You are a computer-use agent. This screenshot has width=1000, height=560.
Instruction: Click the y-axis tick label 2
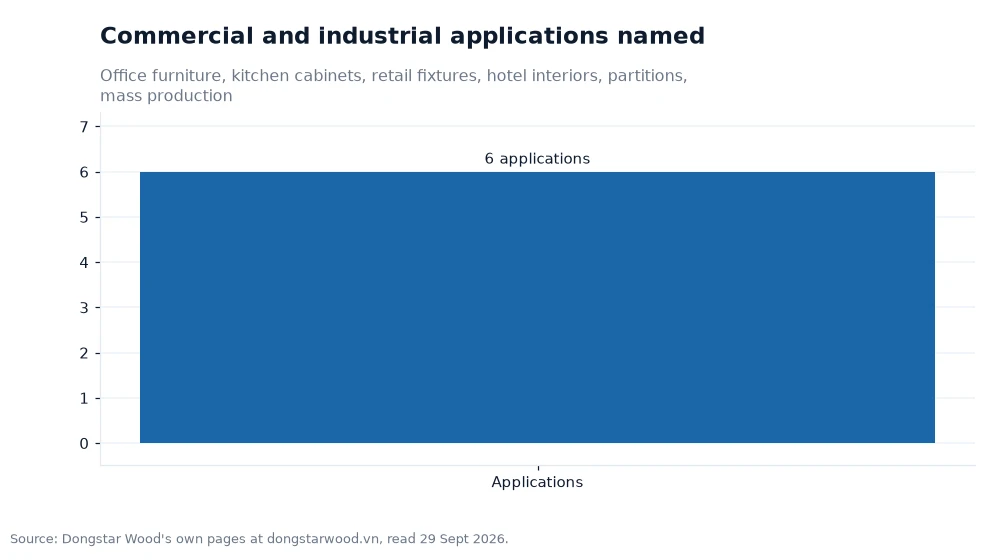tap(84, 353)
